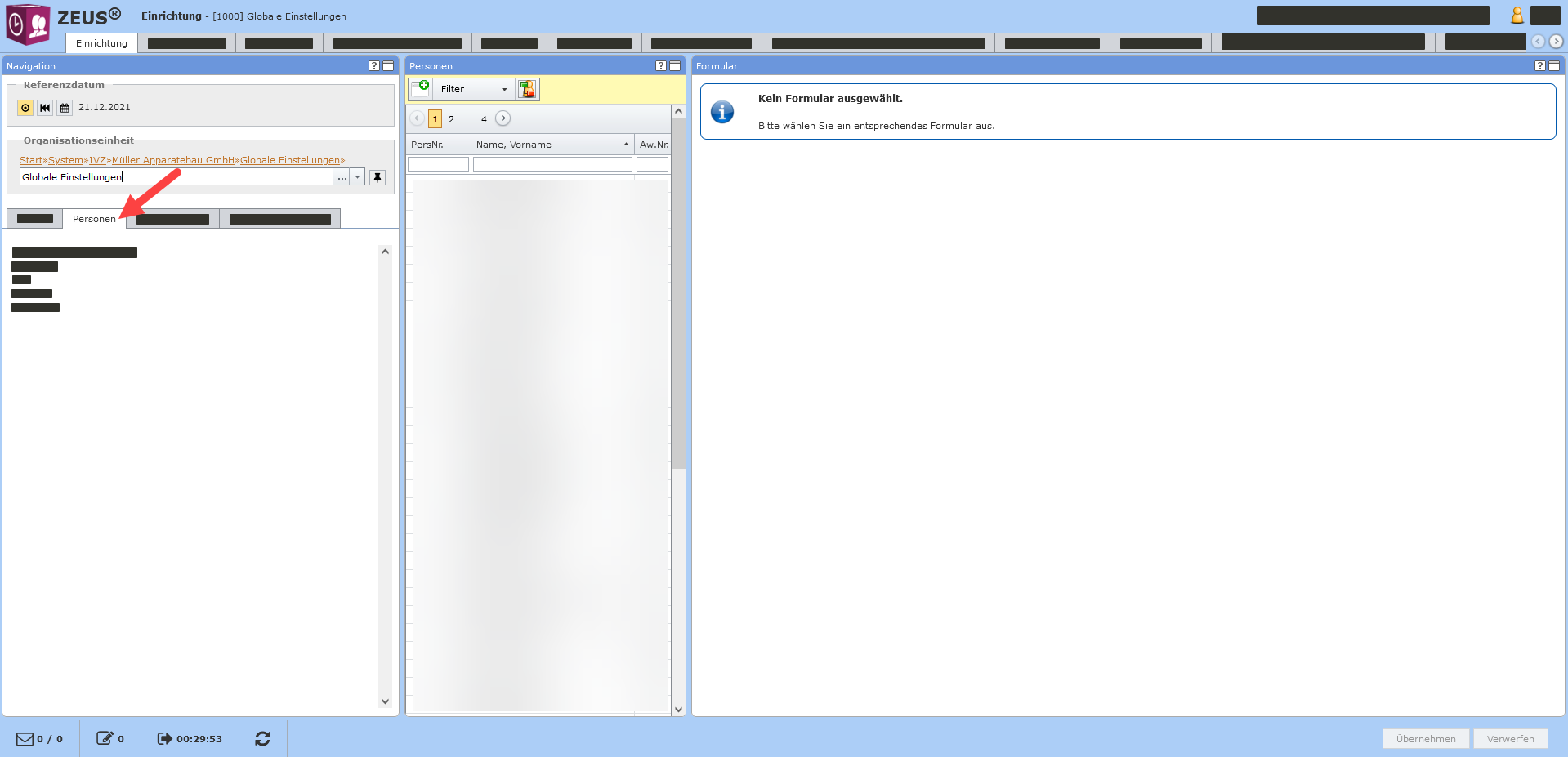Click the refresh icon in status bar
The width and height of the screenshot is (1568, 757).
pyautogui.click(x=262, y=738)
